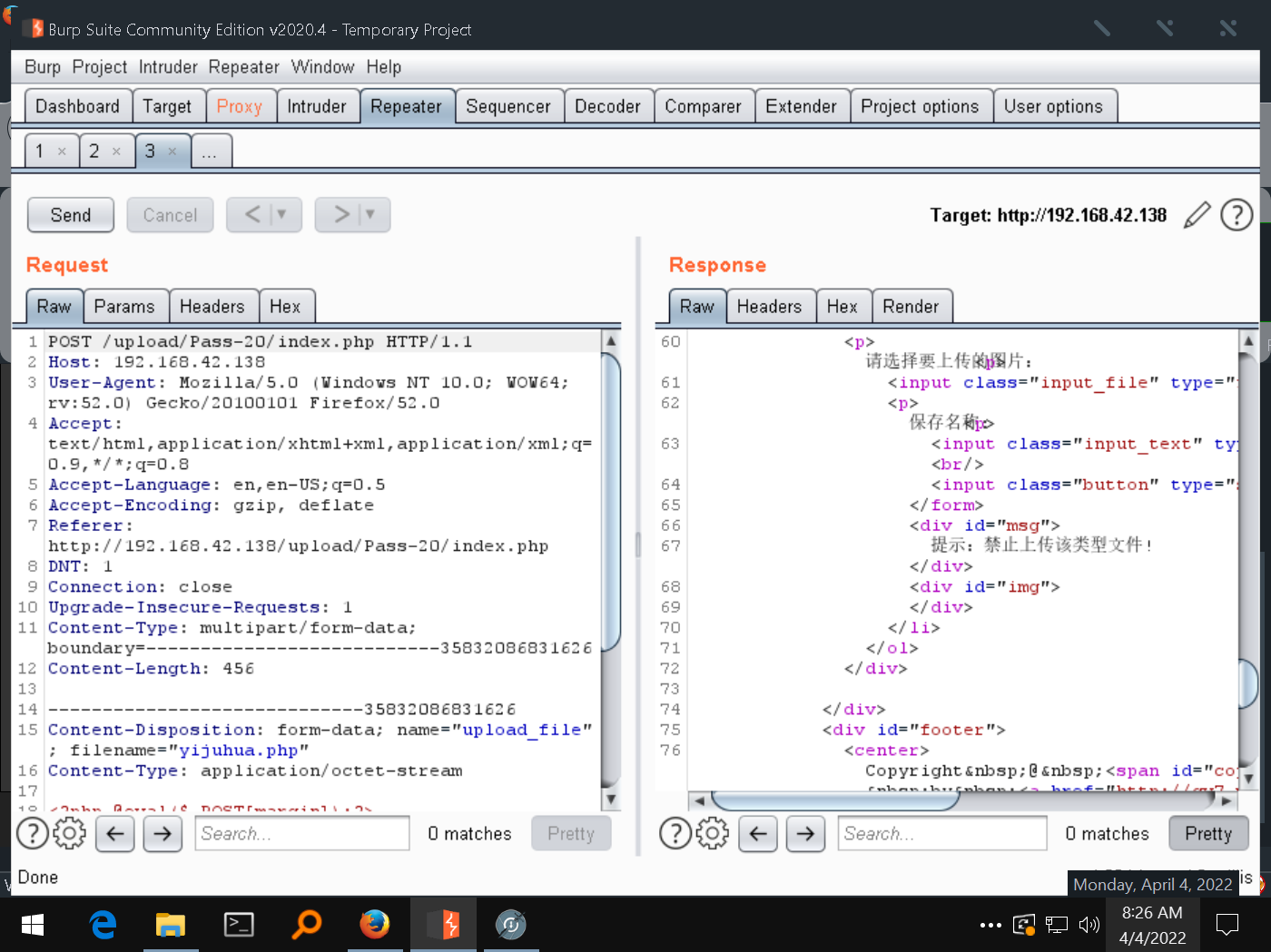Image resolution: width=1271 pixels, height=952 pixels.
Task: Switch to Firefox in taskbar
Action: (375, 925)
